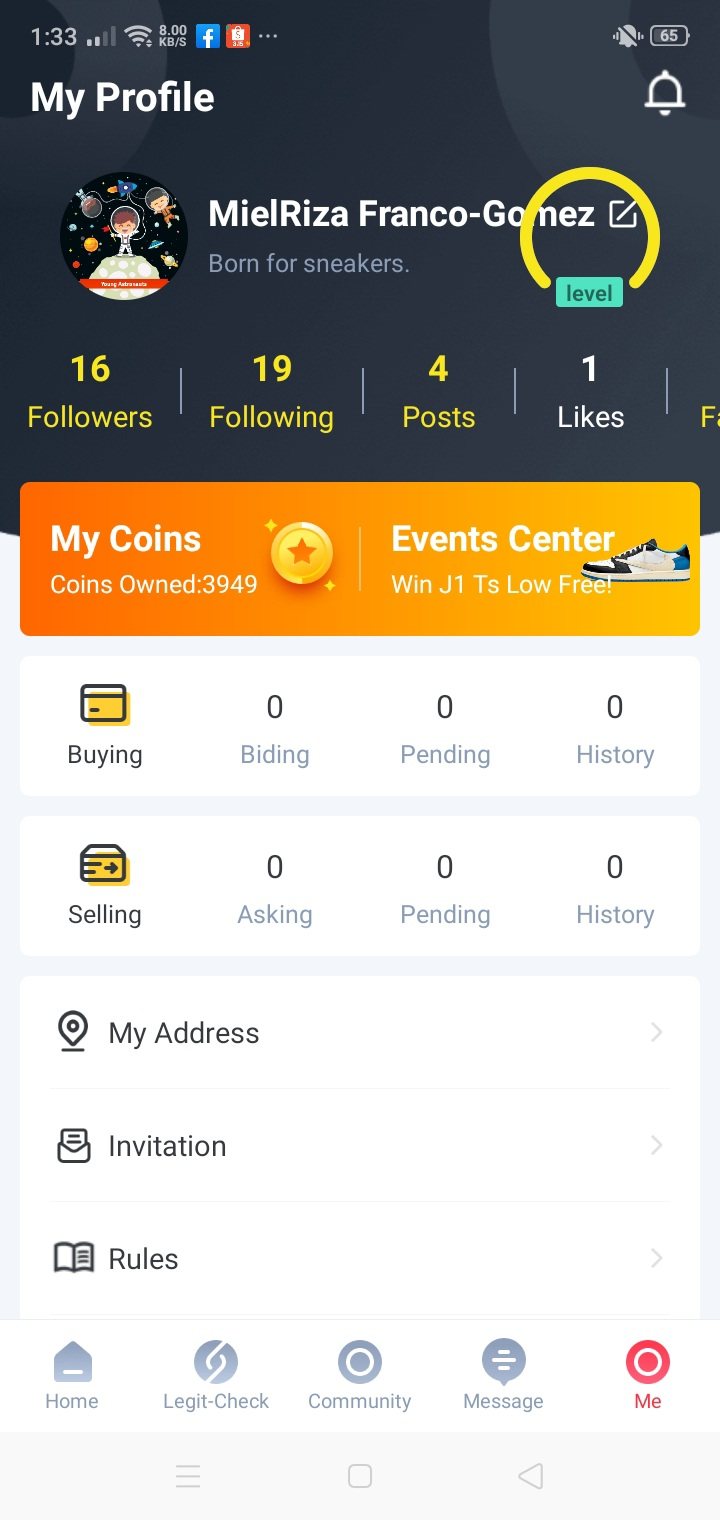Tap the Invitation envelope icon
Viewport: 720px width, 1520px height.
click(x=73, y=1145)
